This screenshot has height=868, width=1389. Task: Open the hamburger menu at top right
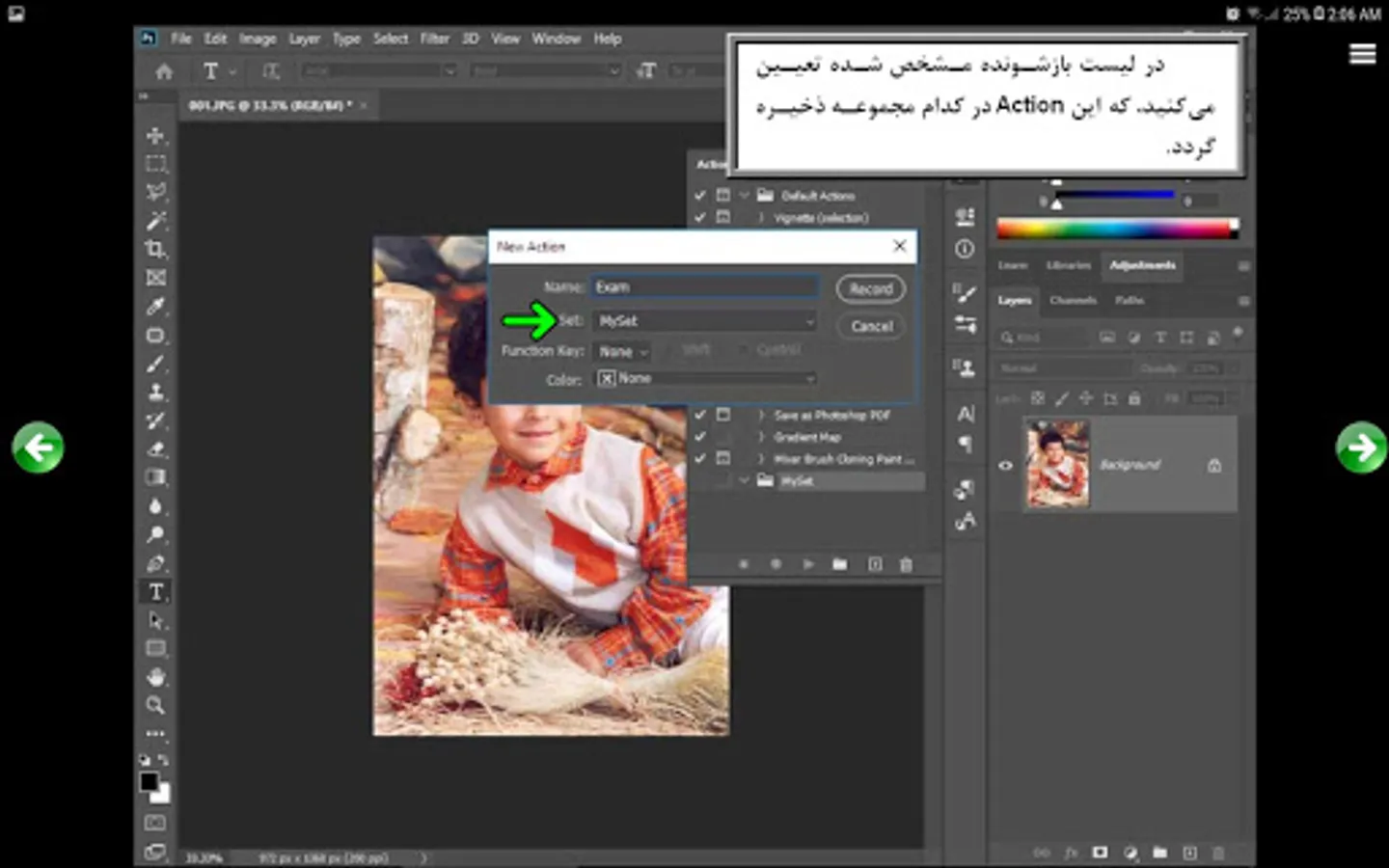click(1362, 54)
